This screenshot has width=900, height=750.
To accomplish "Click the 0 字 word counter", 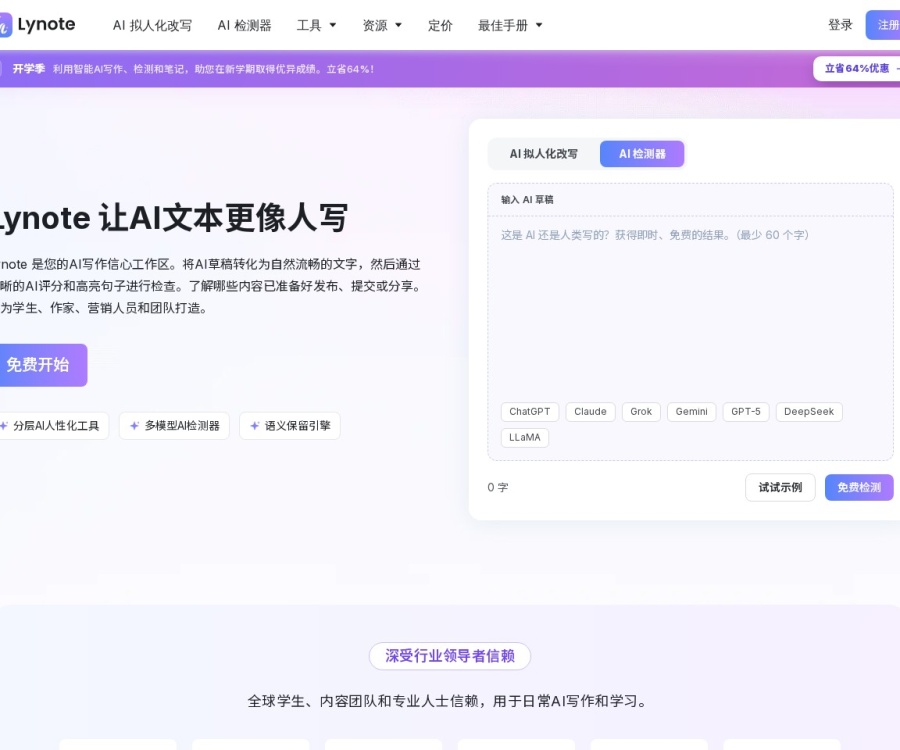I will point(498,487).
